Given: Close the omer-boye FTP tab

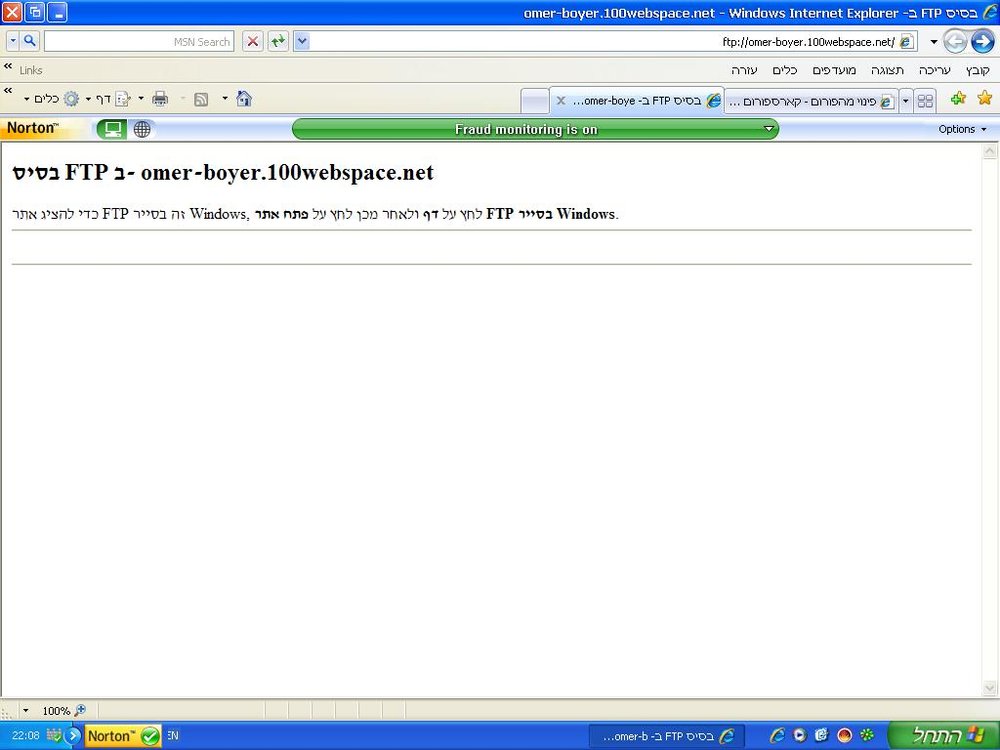Looking at the screenshot, I should tap(561, 101).
